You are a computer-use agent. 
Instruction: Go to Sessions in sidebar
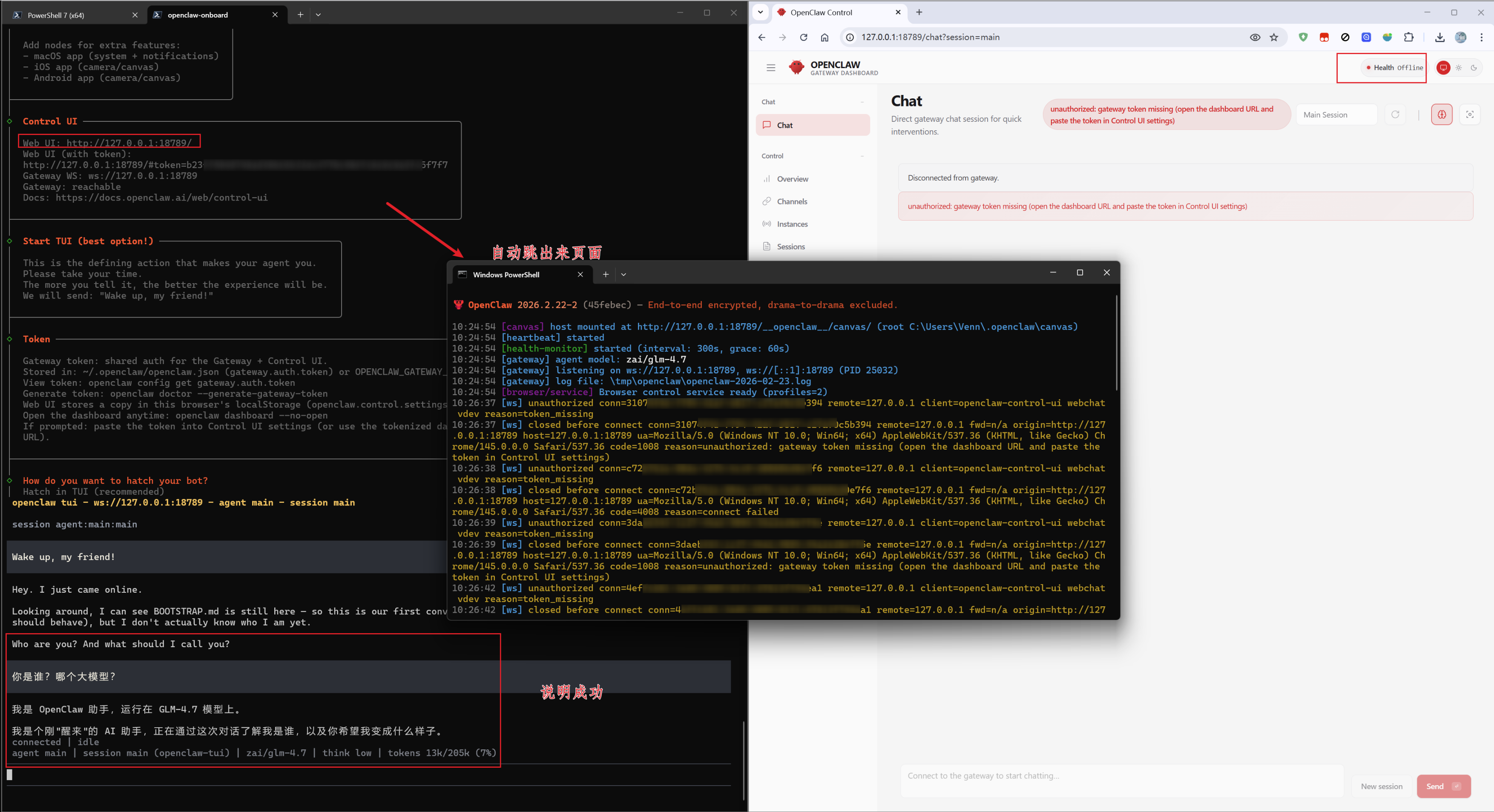(x=790, y=247)
